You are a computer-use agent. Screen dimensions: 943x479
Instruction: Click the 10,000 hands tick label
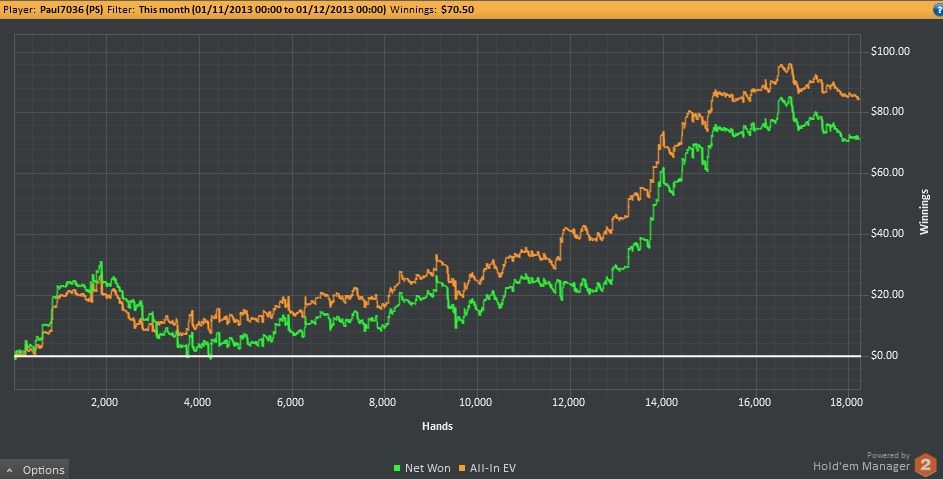pyautogui.click(x=476, y=402)
